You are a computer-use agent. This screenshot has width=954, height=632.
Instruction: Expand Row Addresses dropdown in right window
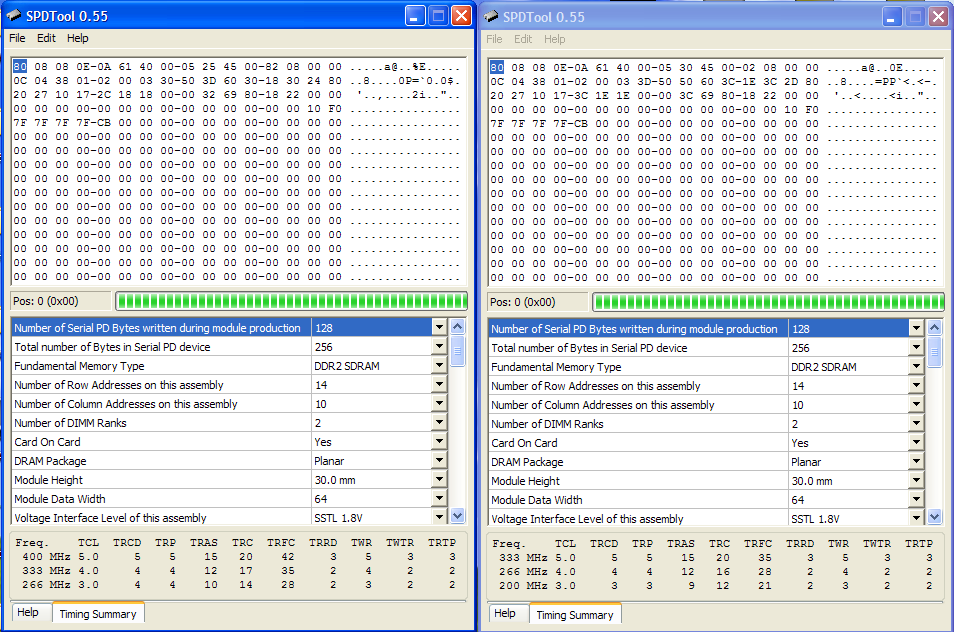[916, 386]
